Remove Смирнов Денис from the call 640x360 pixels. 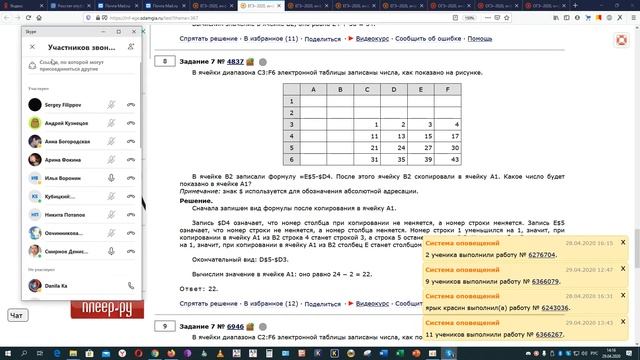pos(131,251)
